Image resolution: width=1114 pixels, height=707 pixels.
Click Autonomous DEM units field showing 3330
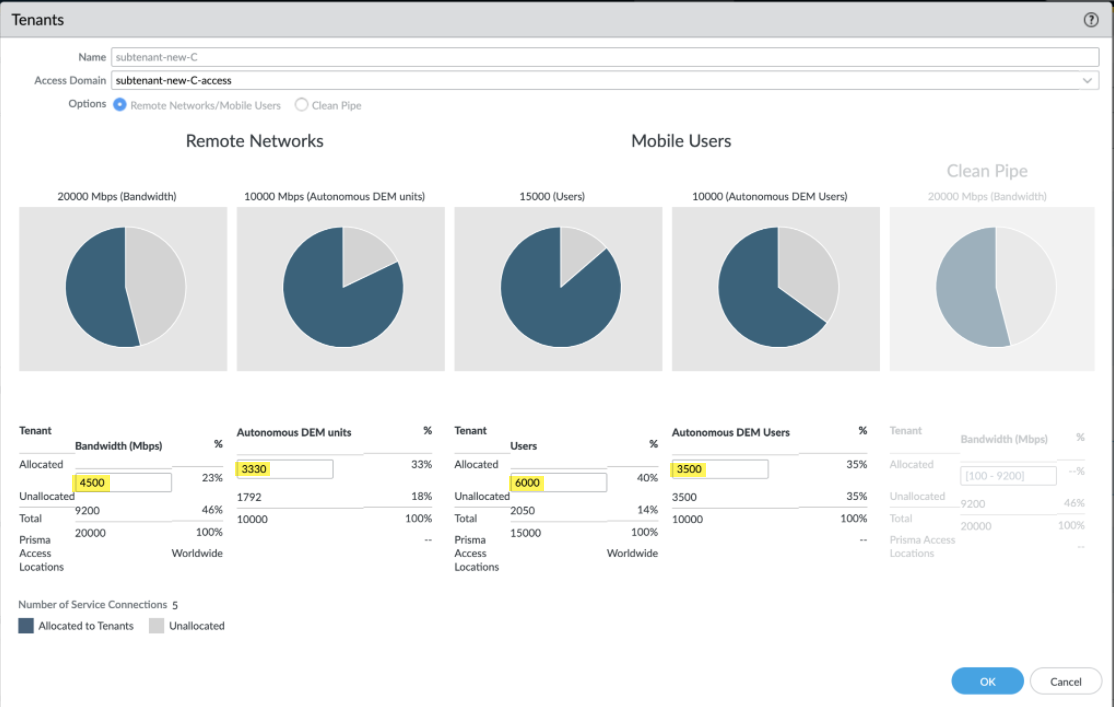285,469
